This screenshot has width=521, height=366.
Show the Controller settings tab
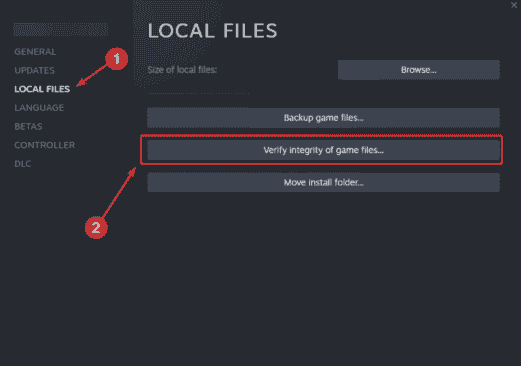45,145
